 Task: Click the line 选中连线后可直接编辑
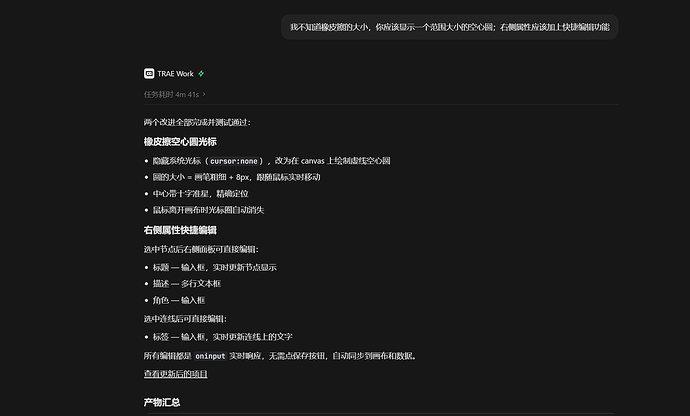coord(185,319)
